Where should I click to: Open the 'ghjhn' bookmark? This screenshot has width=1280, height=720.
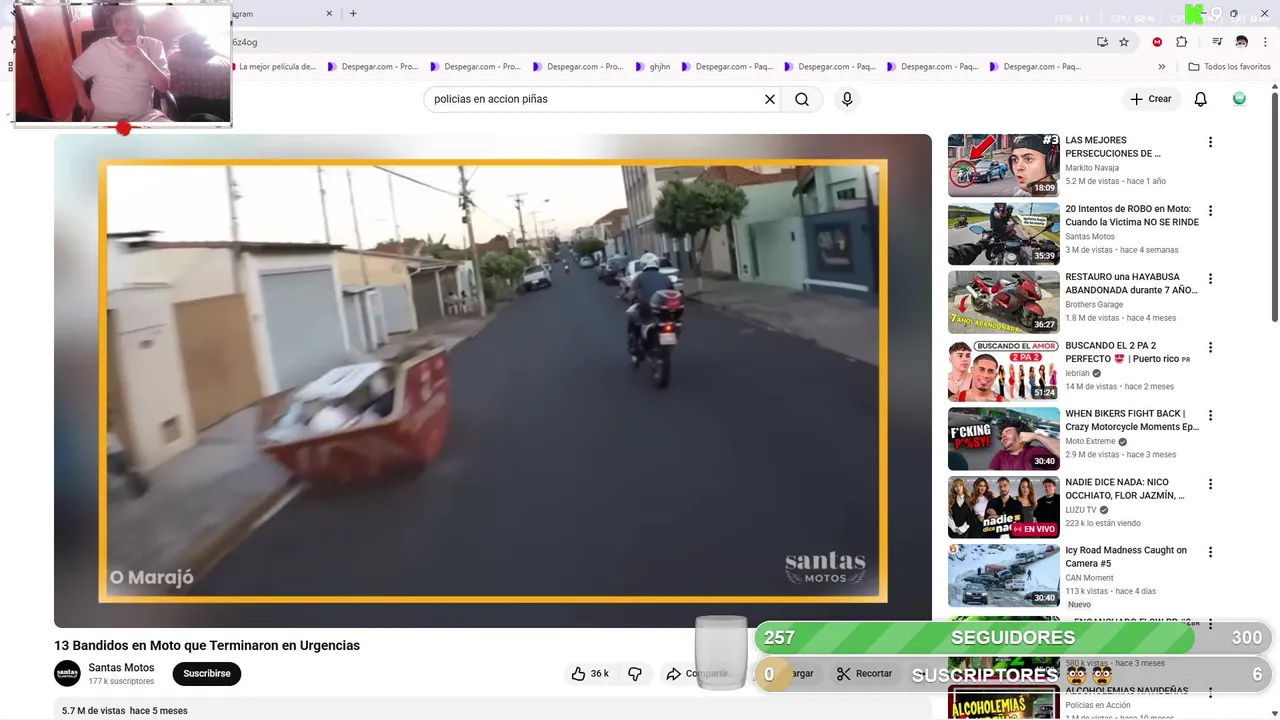click(653, 67)
